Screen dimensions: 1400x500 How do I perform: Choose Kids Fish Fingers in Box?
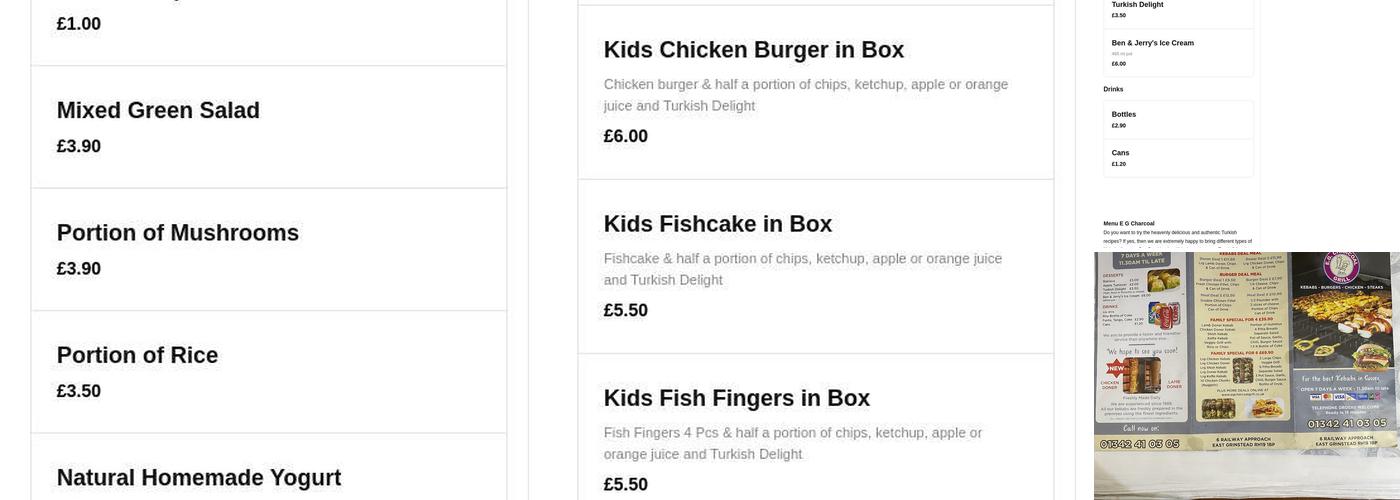click(736, 398)
